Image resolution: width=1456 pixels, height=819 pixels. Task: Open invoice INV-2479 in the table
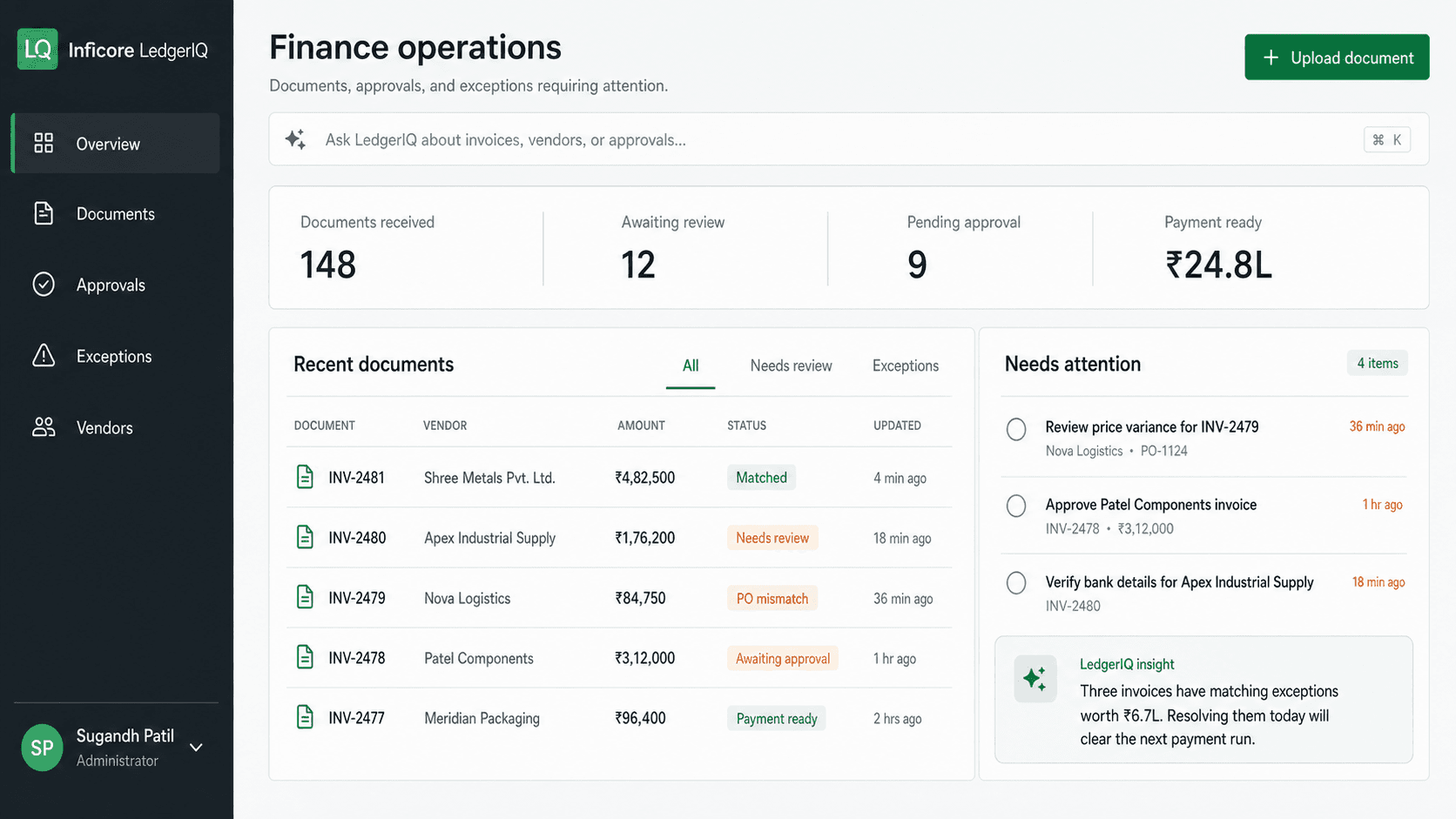pos(356,597)
